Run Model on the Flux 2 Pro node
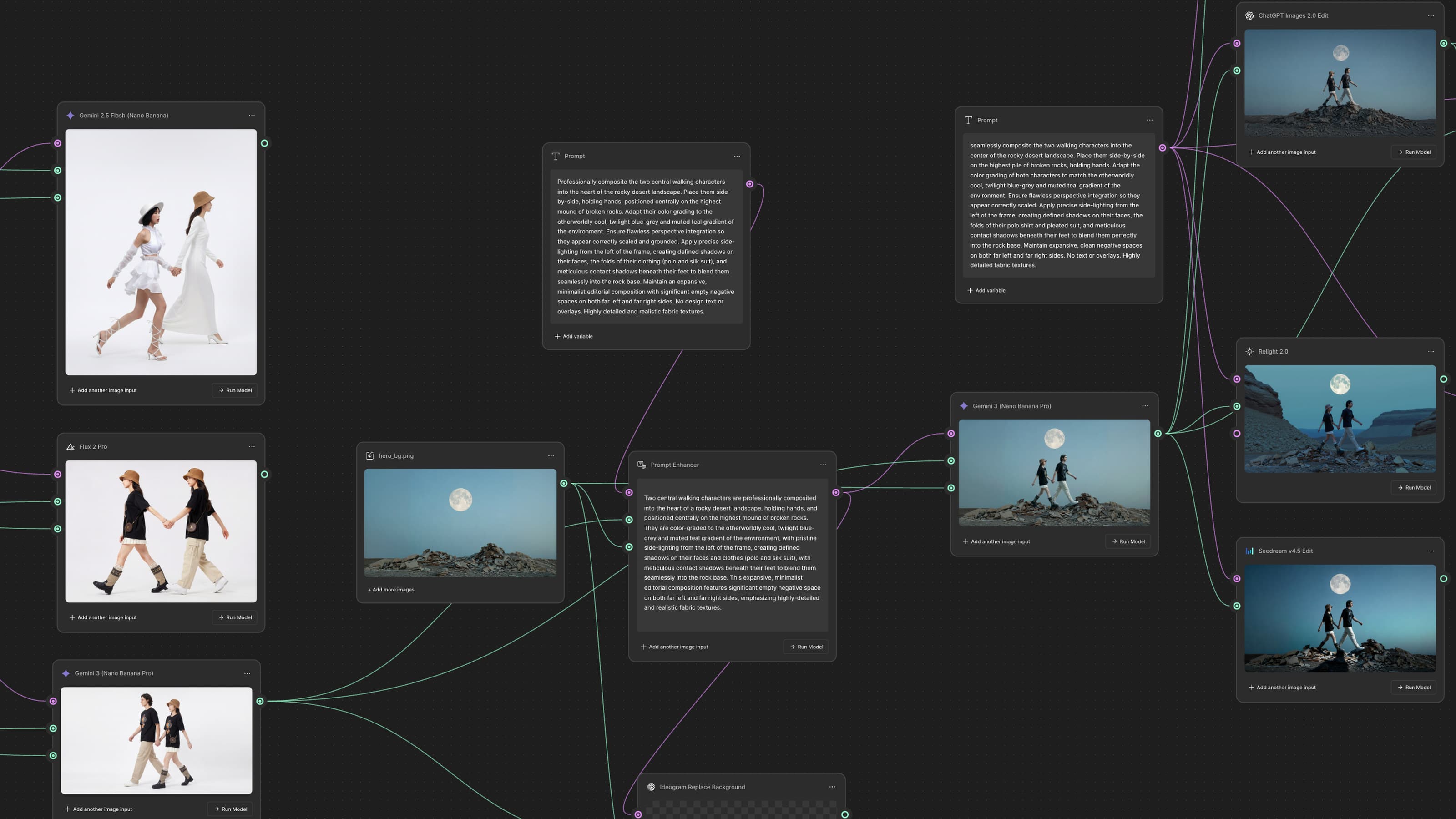The width and height of the screenshot is (1456, 819). [x=235, y=617]
